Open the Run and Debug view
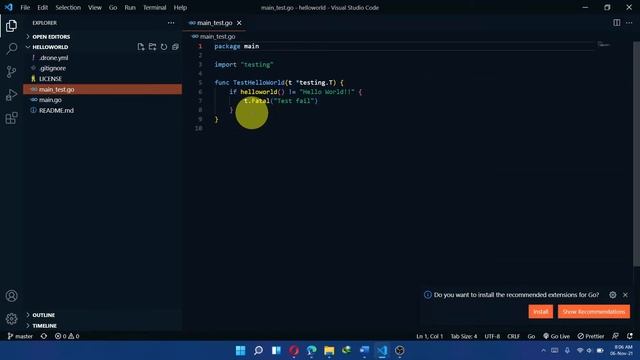This screenshot has height=360, width=640. click(x=11, y=95)
